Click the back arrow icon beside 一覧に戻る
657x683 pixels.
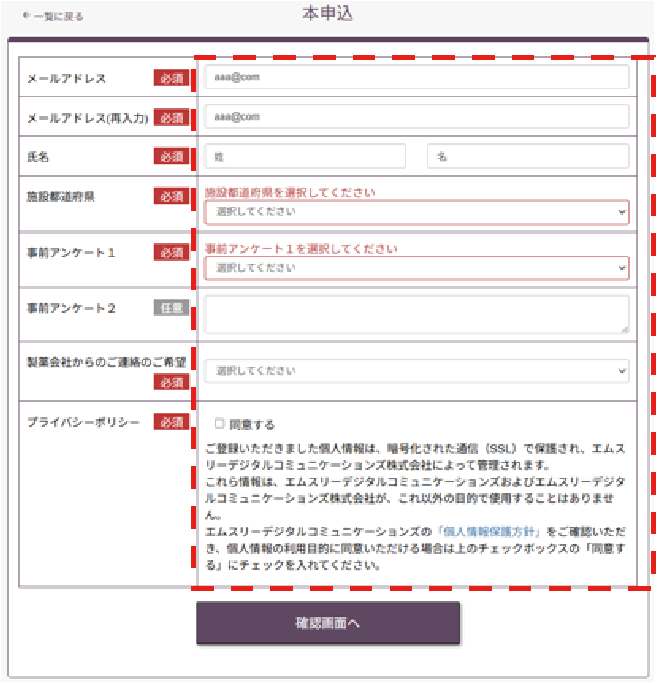tap(26, 17)
